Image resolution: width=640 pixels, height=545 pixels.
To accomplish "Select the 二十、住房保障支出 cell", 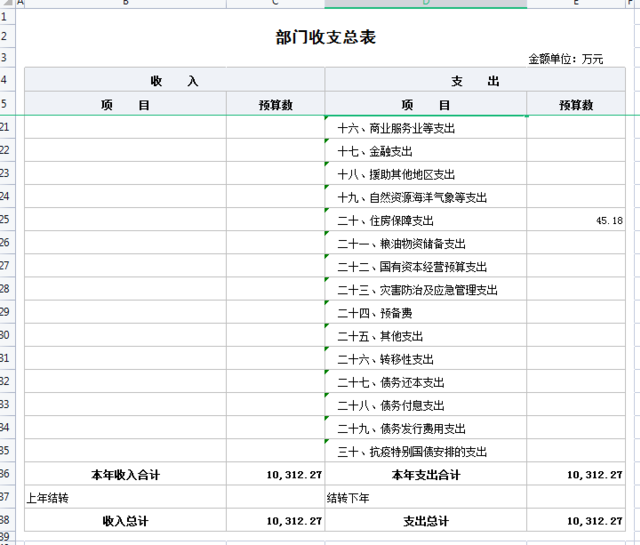I will (426, 220).
